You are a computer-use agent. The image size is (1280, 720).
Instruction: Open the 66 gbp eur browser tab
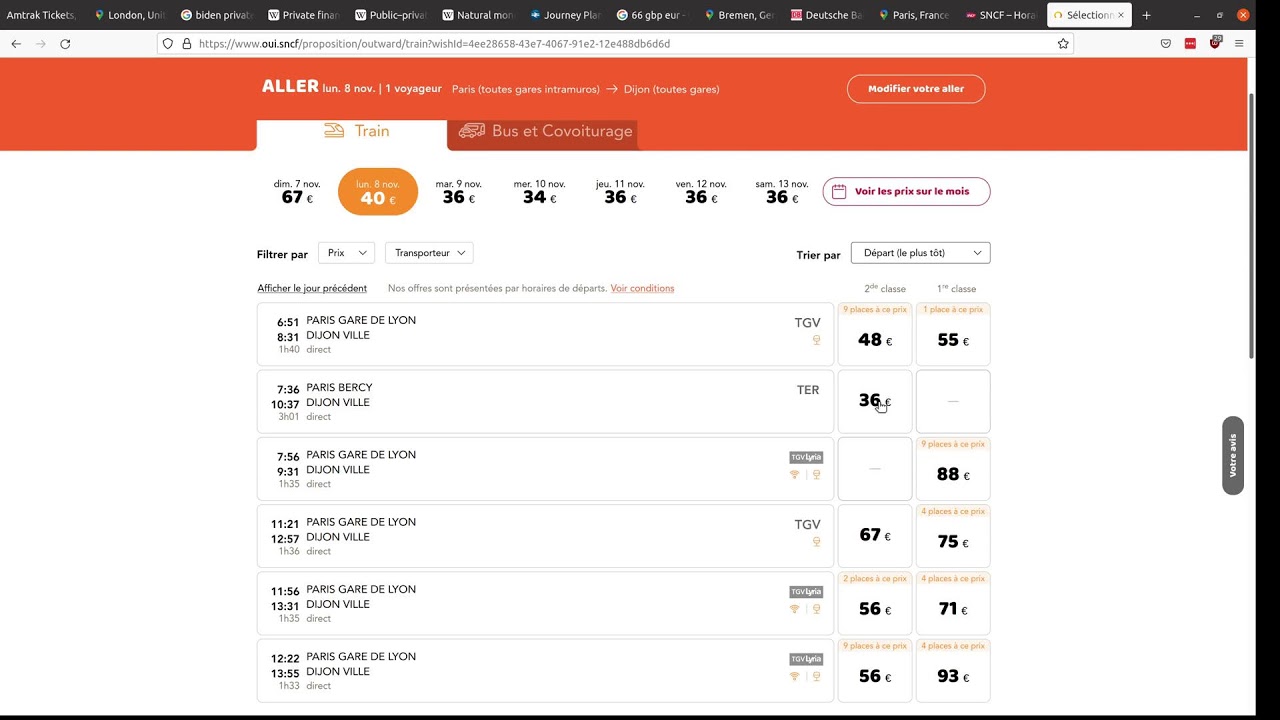point(651,15)
